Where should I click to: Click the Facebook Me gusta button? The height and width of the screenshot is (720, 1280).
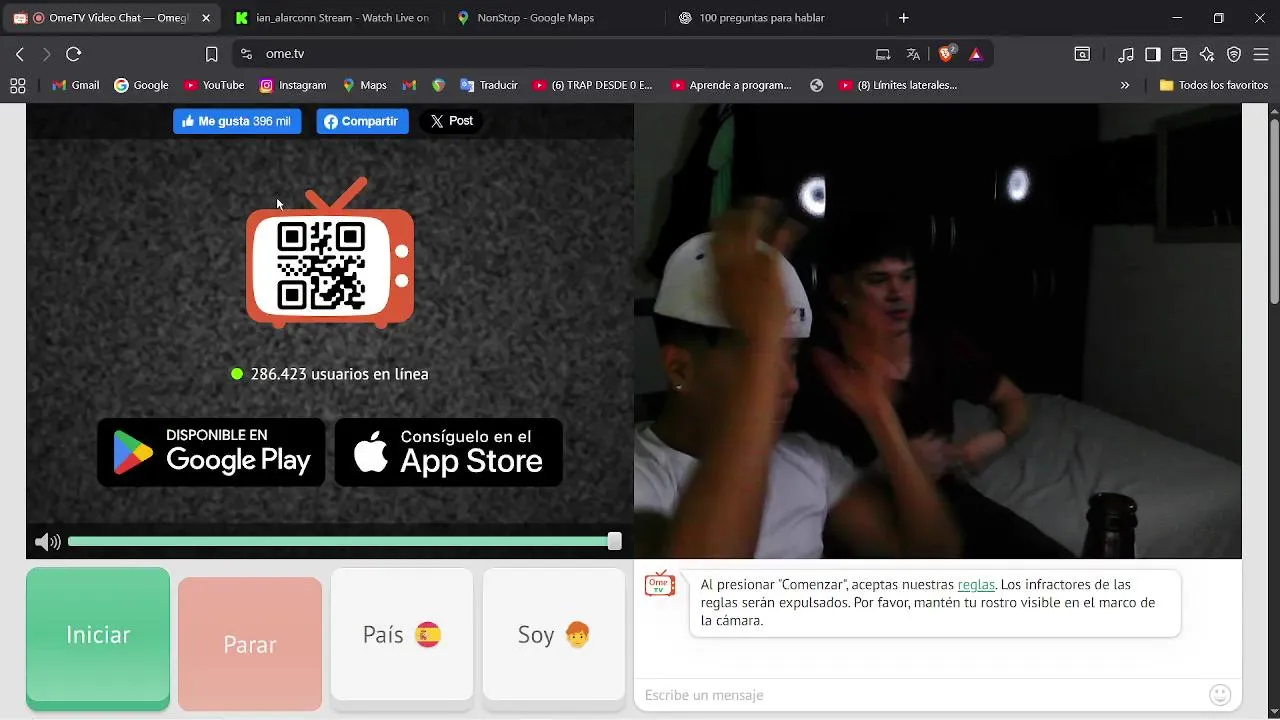pos(237,121)
